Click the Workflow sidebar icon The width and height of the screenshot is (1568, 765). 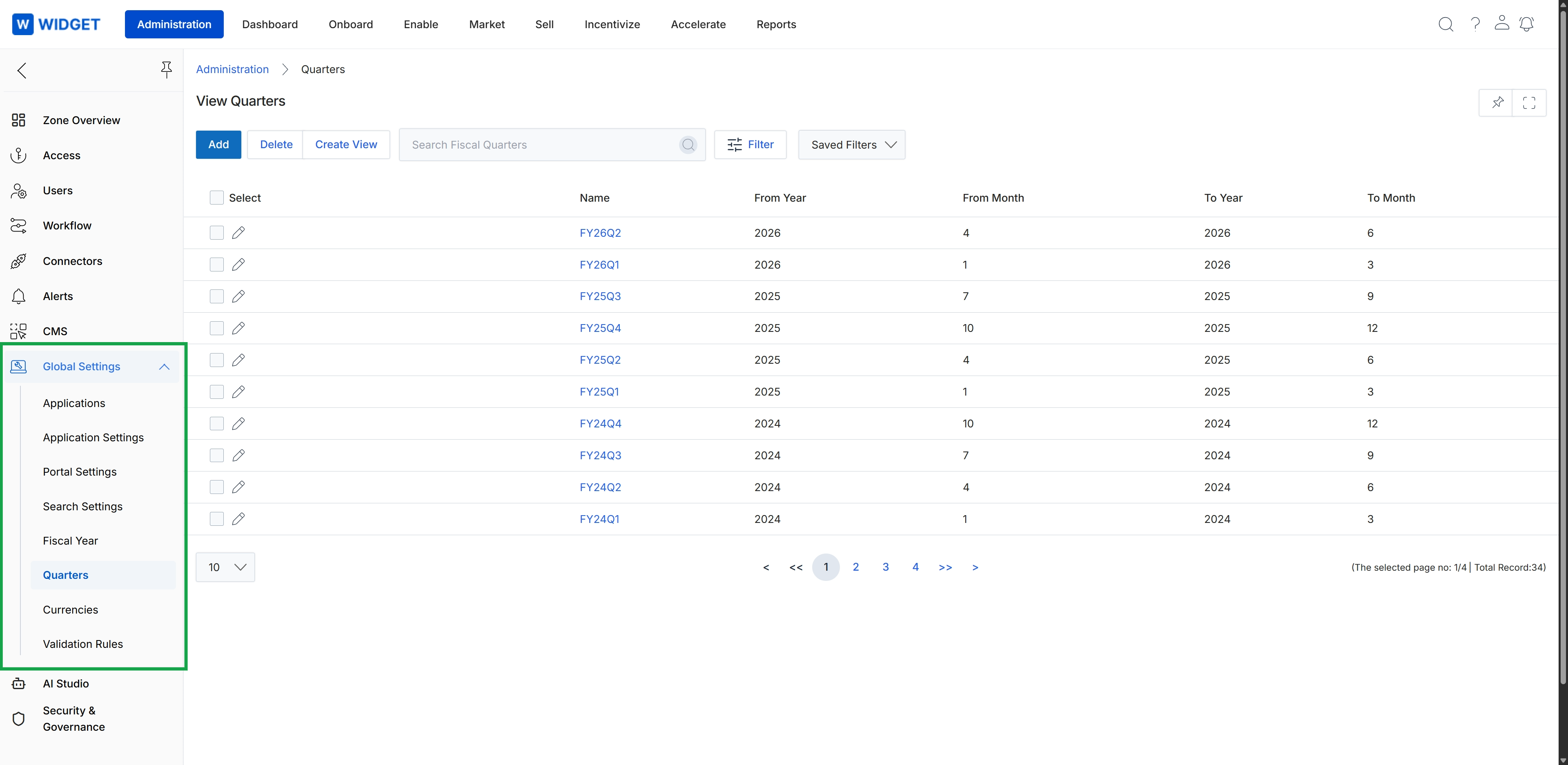tap(19, 226)
